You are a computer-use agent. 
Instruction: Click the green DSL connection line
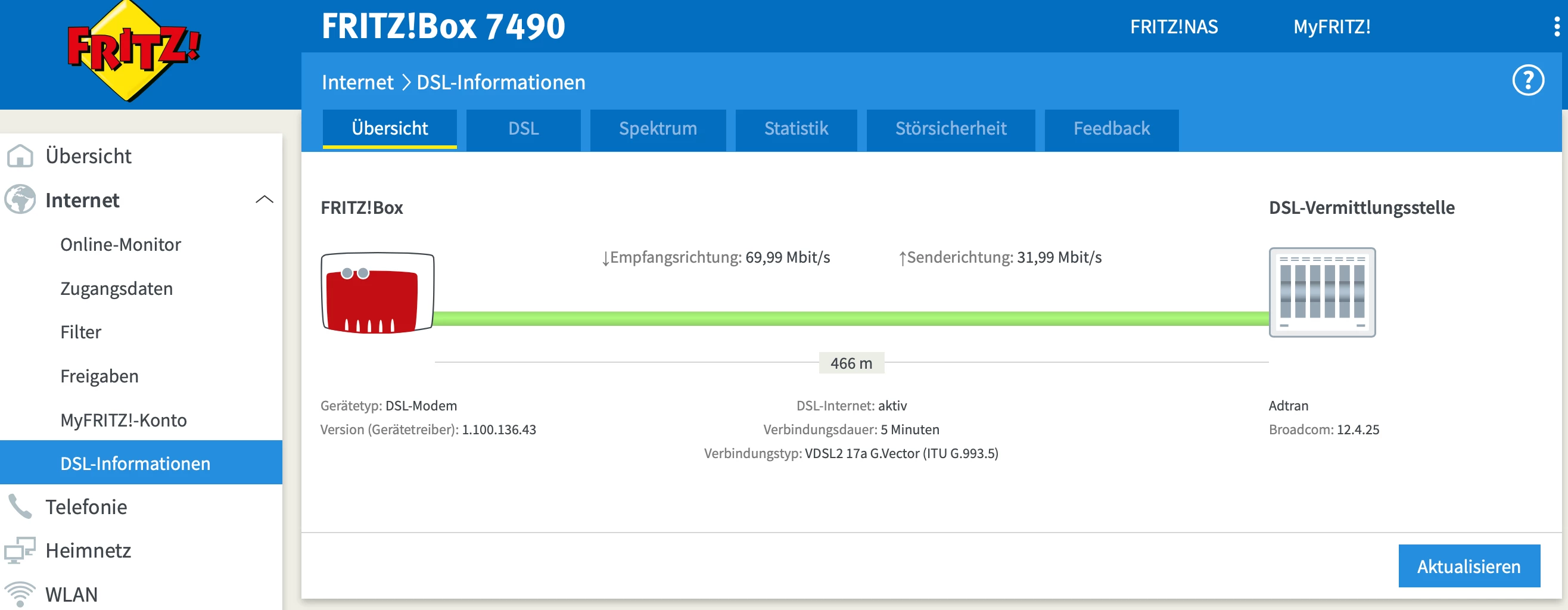pyautogui.click(x=851, y=318)
